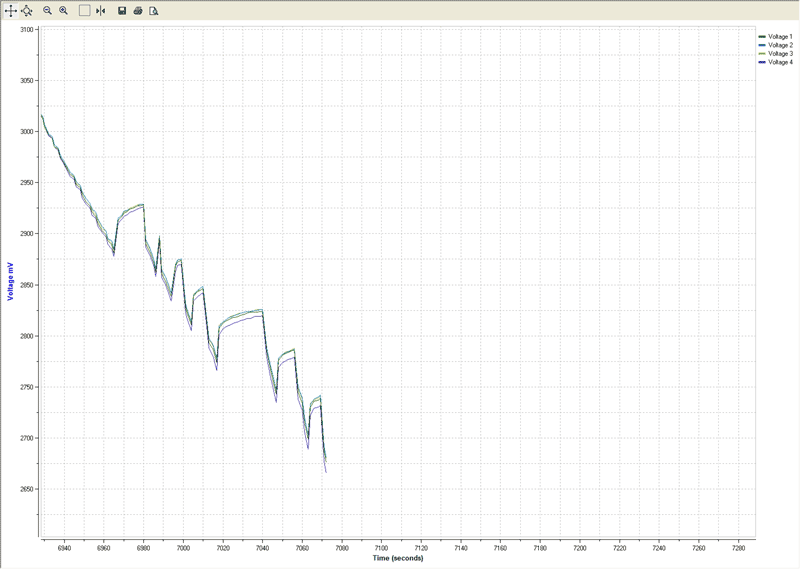The width and height of the screenshot is (800, 569).
Task: Select the 'Voltage 2' legend label
Action: coord(780,45)
